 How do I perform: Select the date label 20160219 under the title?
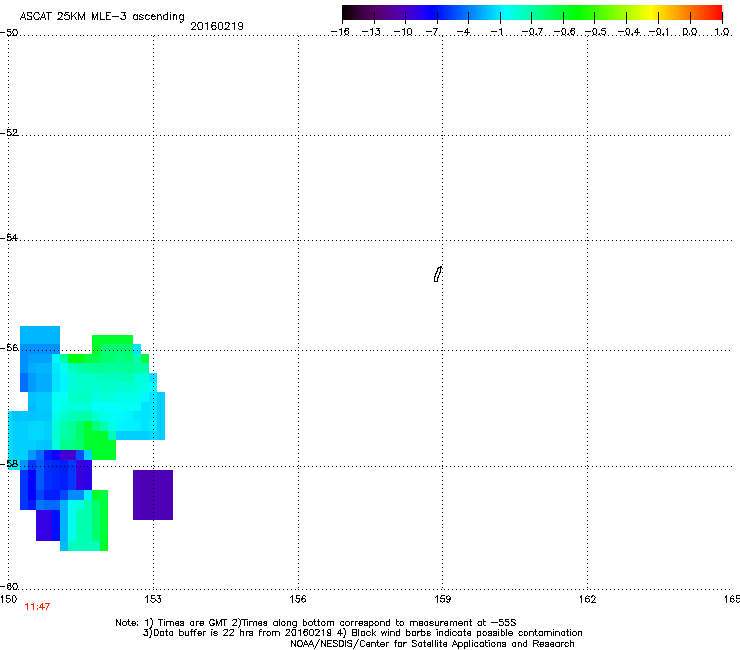pos(217,26)
